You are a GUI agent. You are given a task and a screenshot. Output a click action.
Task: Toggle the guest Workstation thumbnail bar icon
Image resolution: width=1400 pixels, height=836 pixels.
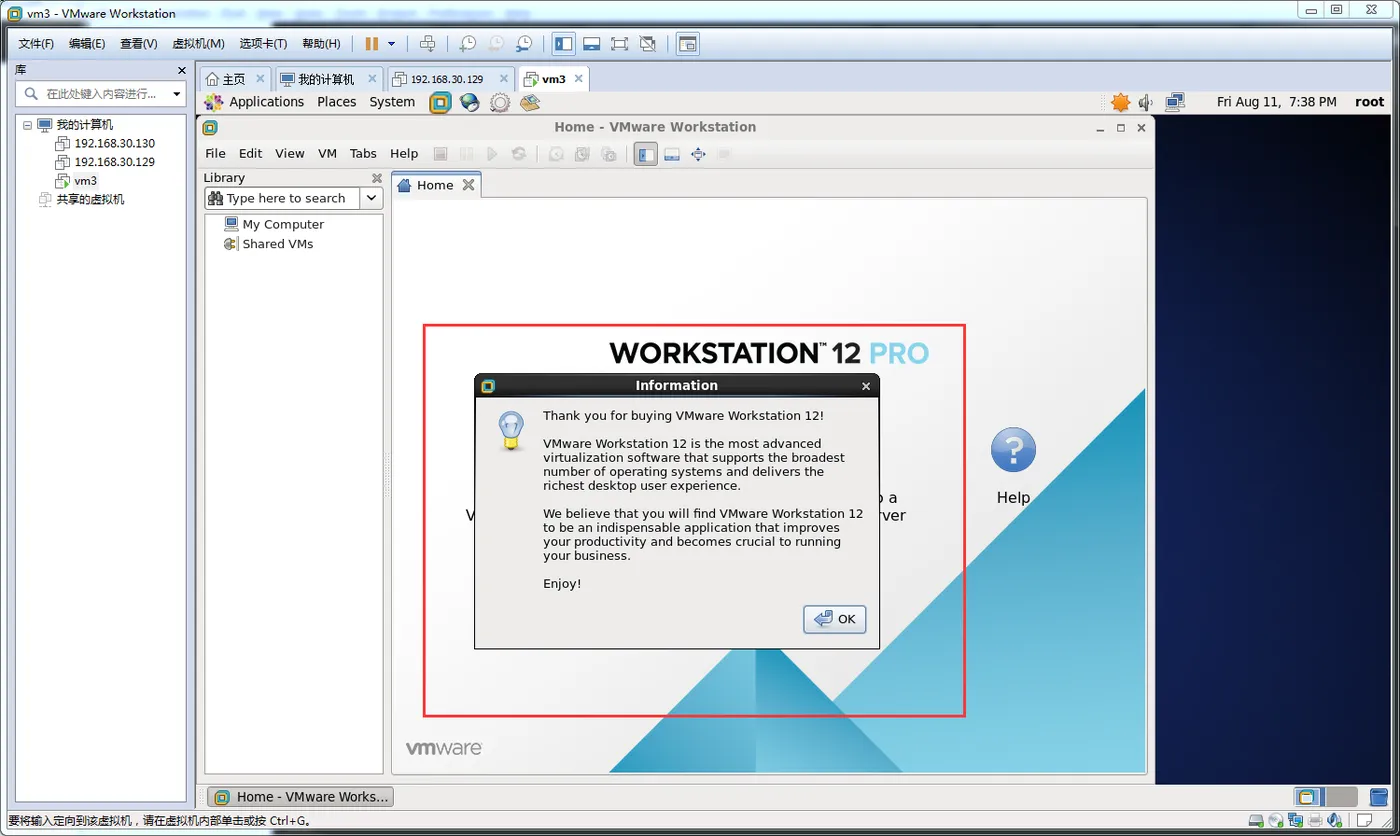[x=672, y=154]
